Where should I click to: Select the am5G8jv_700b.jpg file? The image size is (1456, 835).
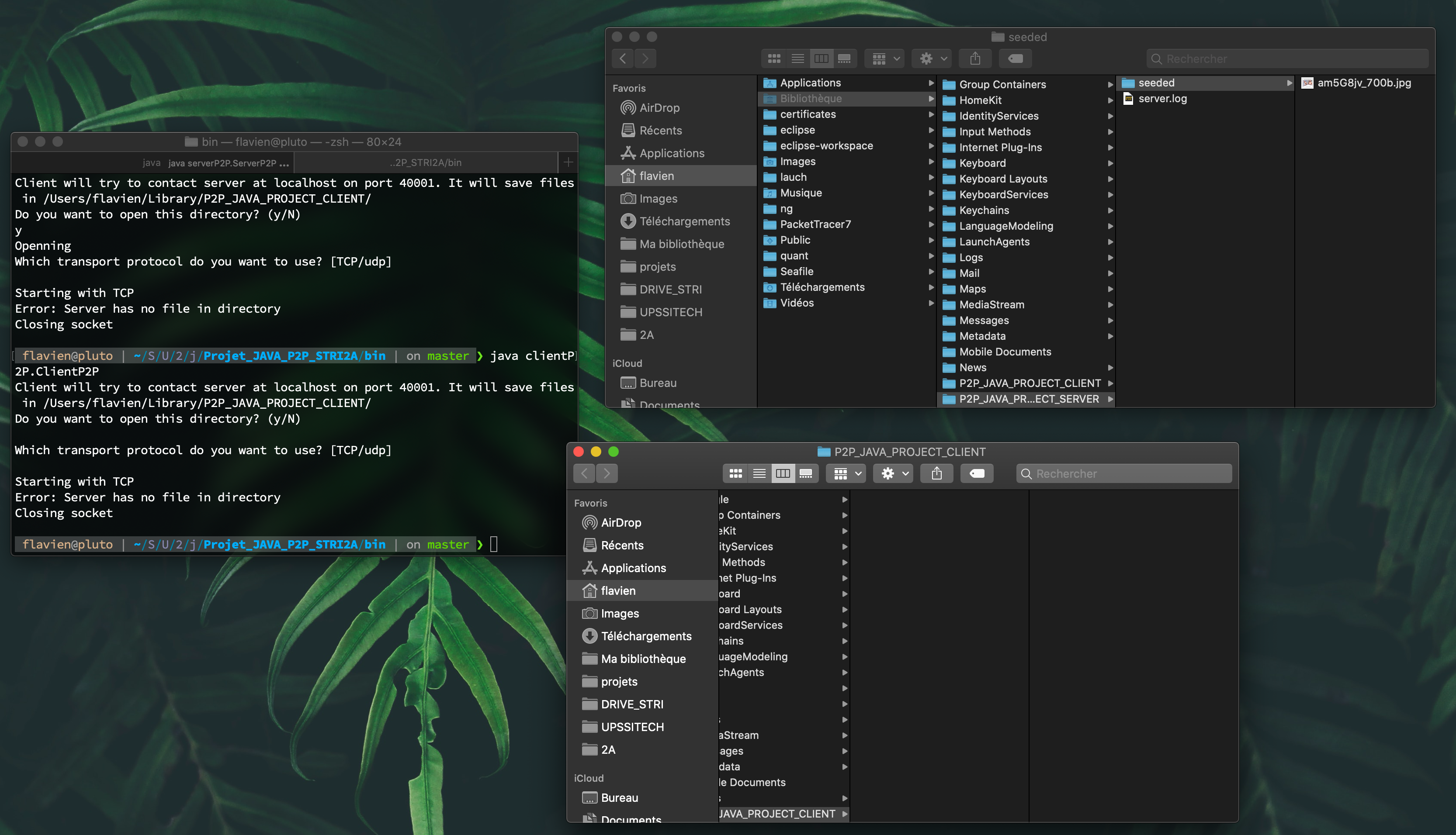(x=1363, y=83)
